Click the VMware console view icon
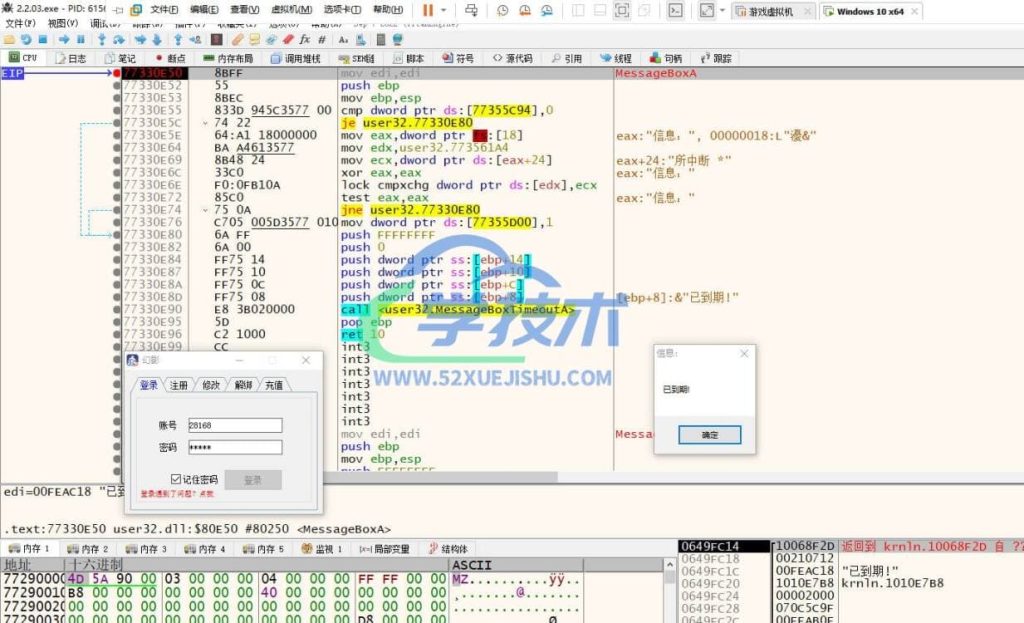 pyautogui.click(x=676, y=10)
